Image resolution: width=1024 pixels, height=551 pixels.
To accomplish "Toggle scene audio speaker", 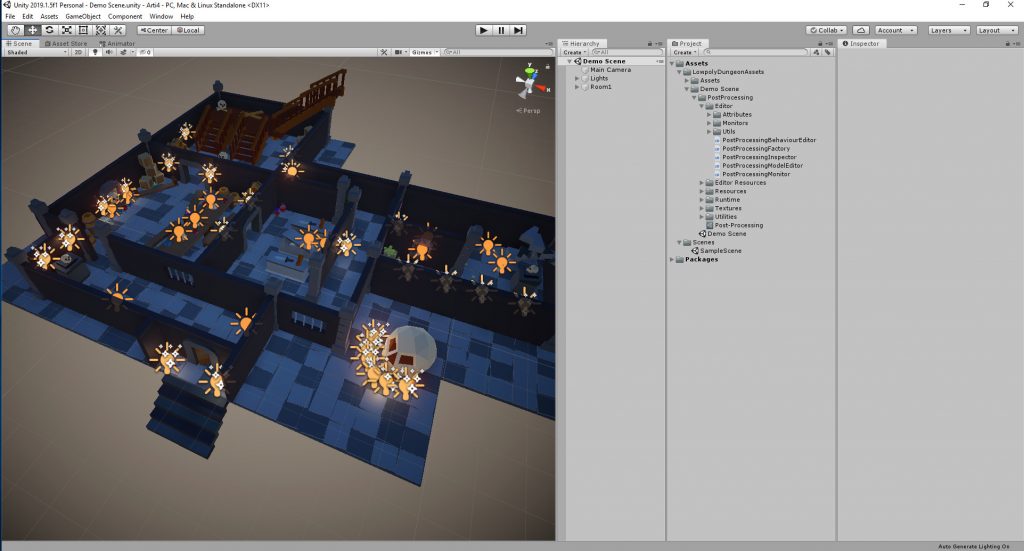I will 109,52.
